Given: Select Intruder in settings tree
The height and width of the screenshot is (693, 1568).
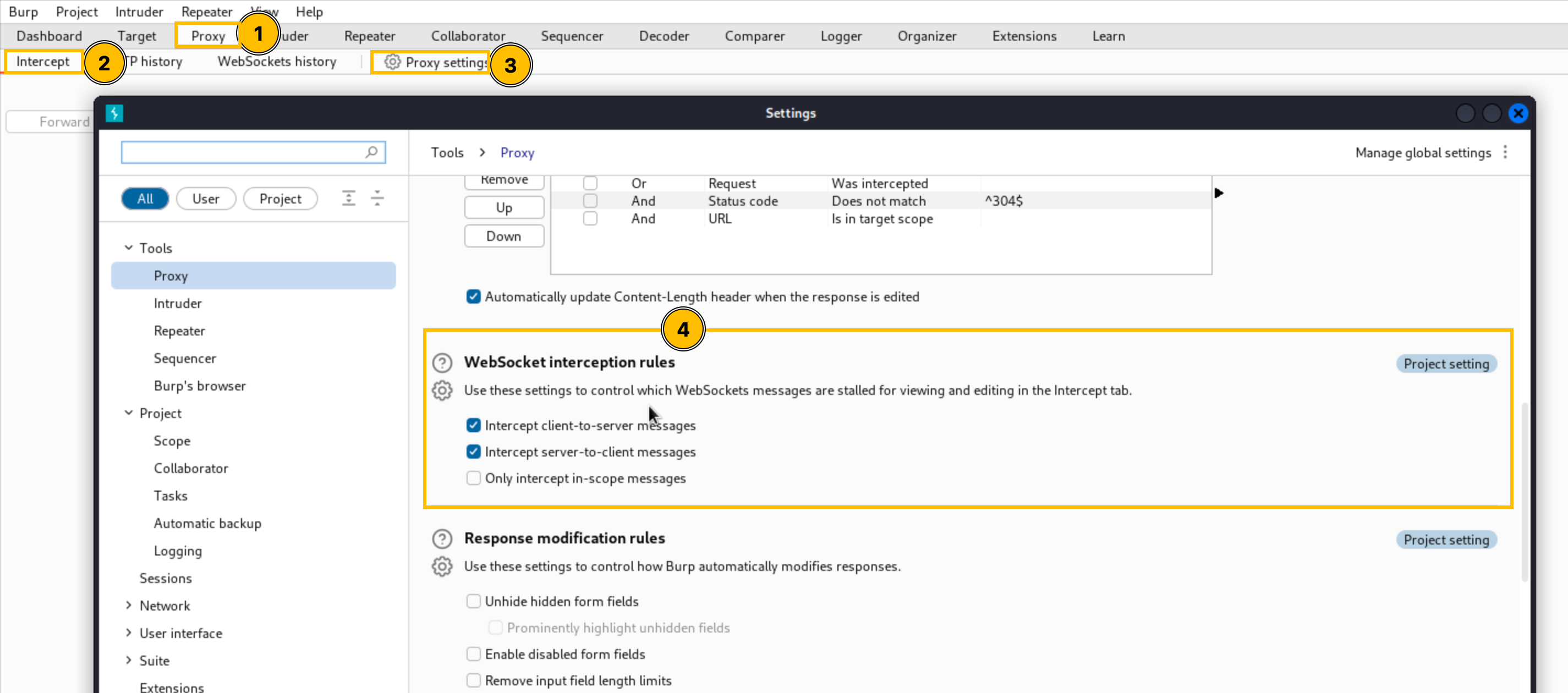Looking at the screenshot, I should click(178, 303).
